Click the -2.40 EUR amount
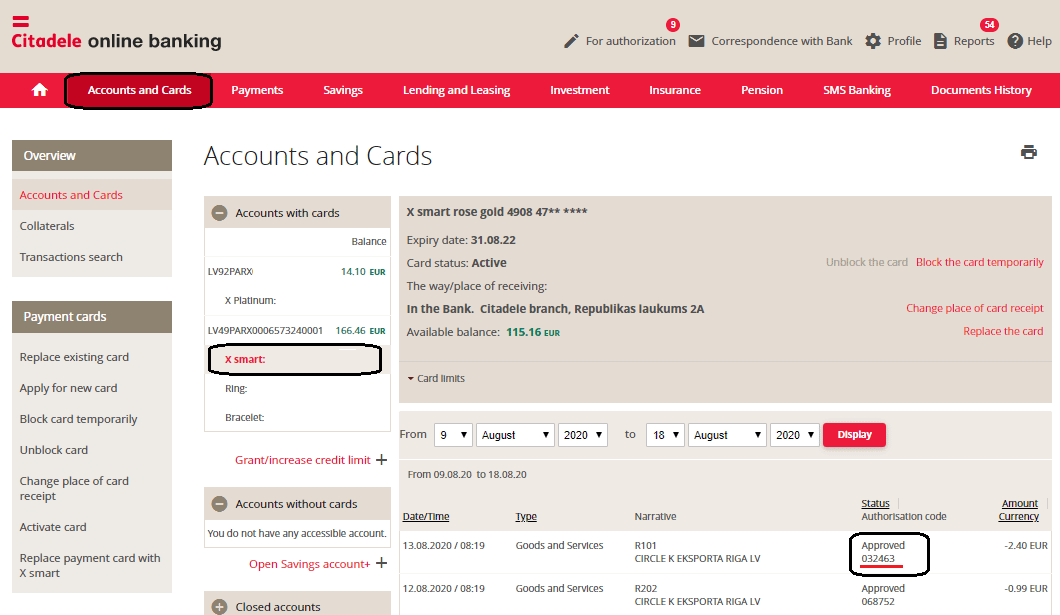 (1026, 545)
